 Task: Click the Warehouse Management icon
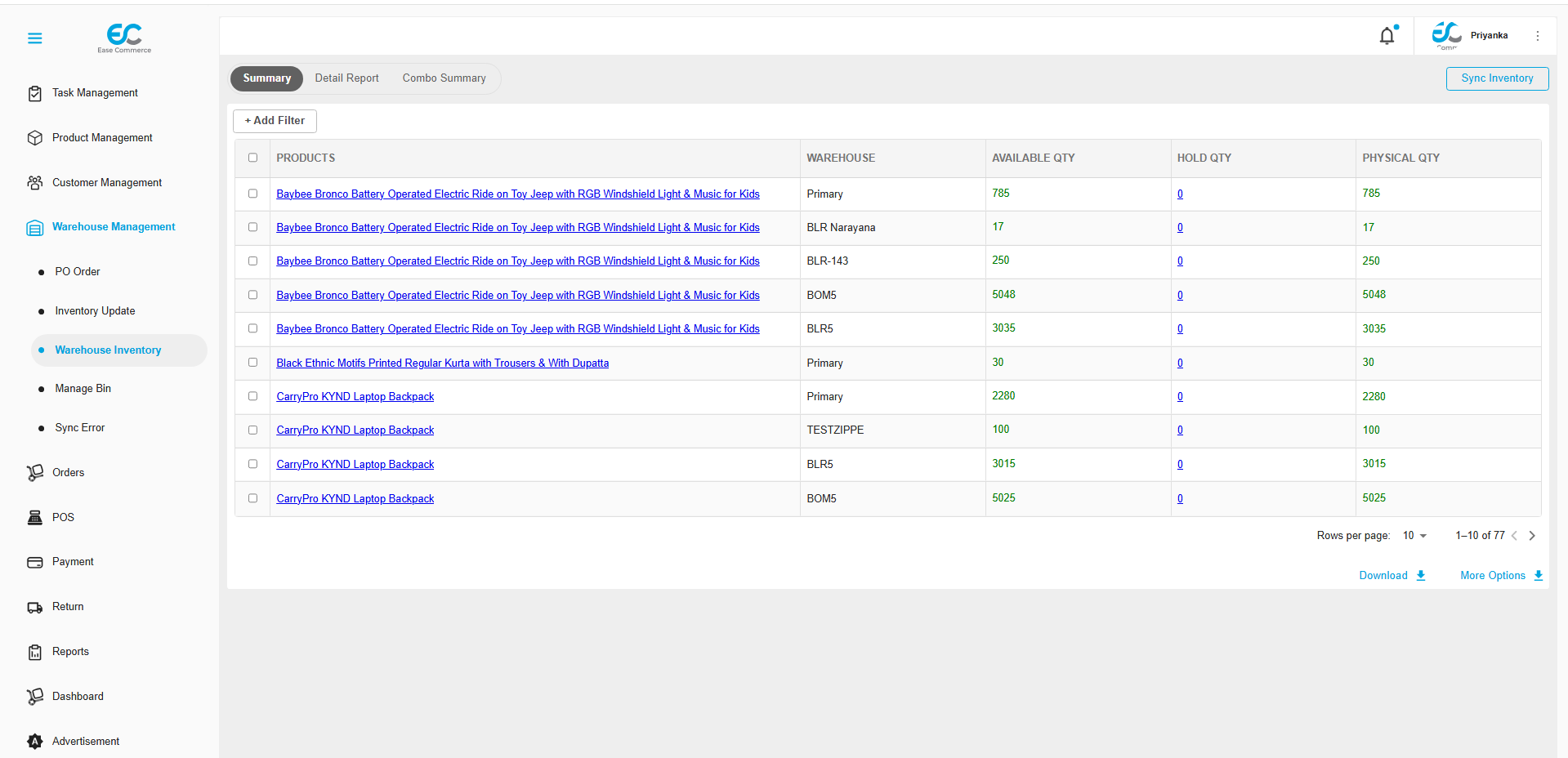(x=34, y=227)
